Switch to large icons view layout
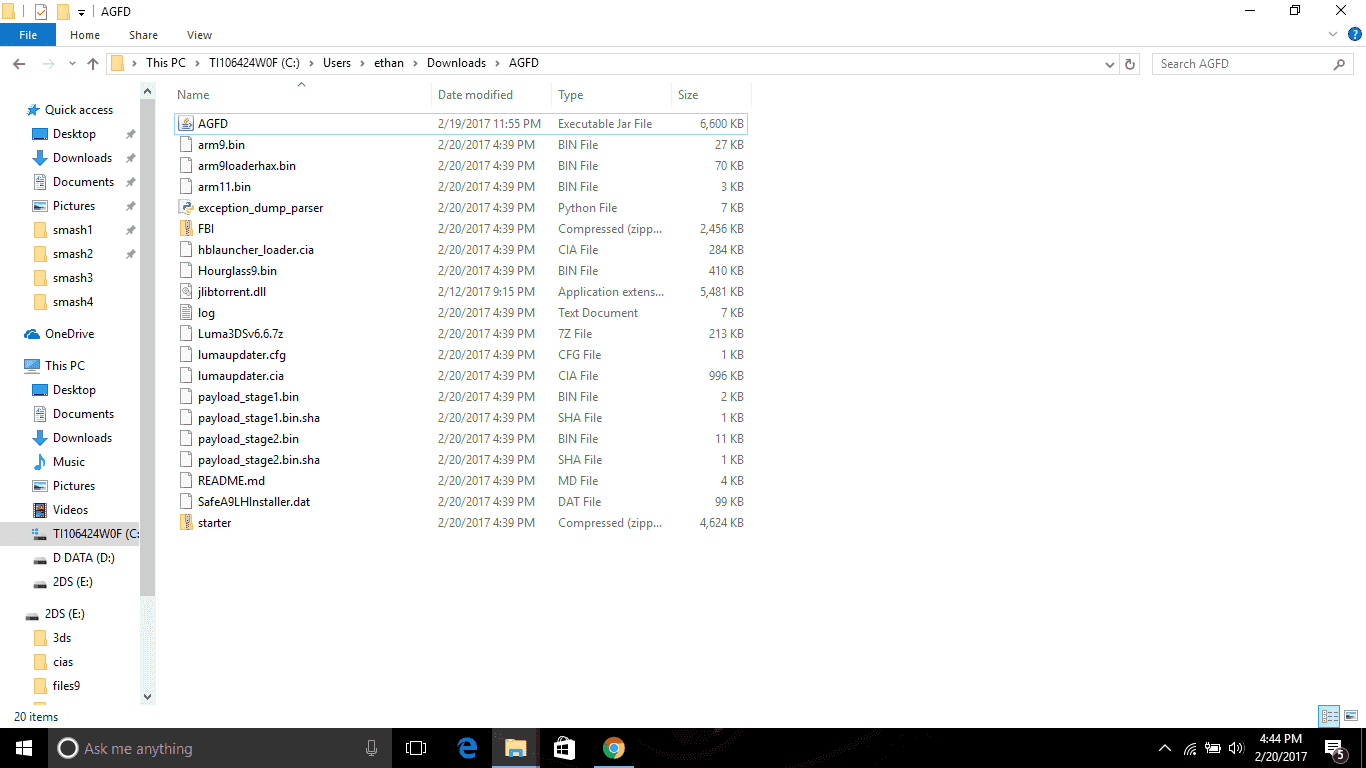The width and height of the screenshot is (1366, 768). [1351, 716]
